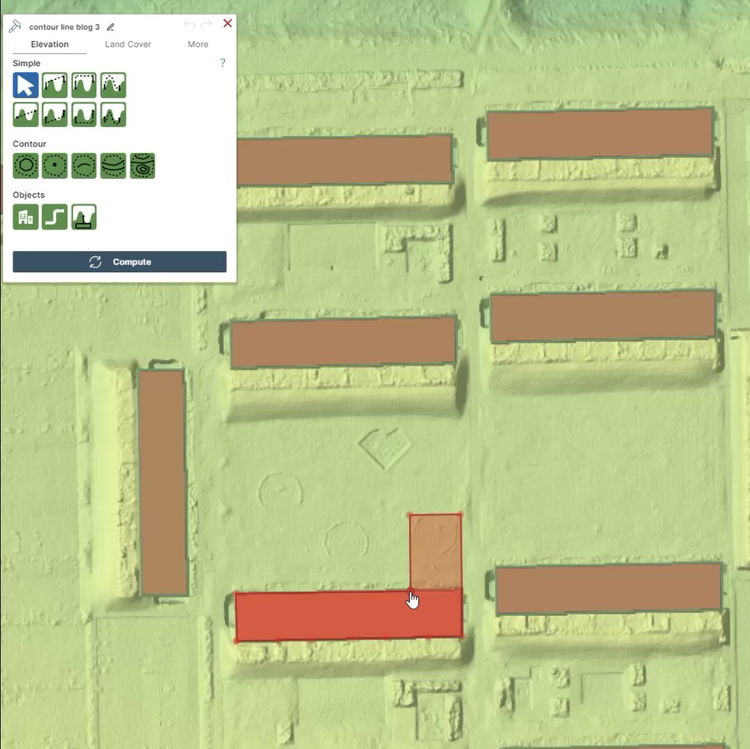Rename project with the pencil edit icon
This screenshot has width=750, height=749.
[x=110, y=27]
